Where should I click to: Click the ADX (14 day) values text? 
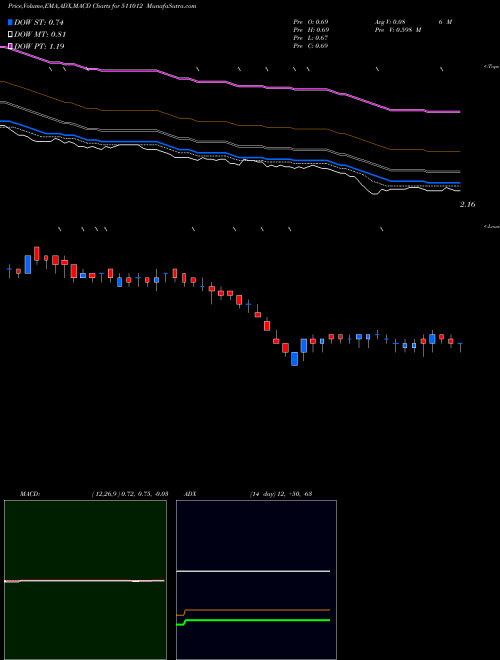coord(281,494)
